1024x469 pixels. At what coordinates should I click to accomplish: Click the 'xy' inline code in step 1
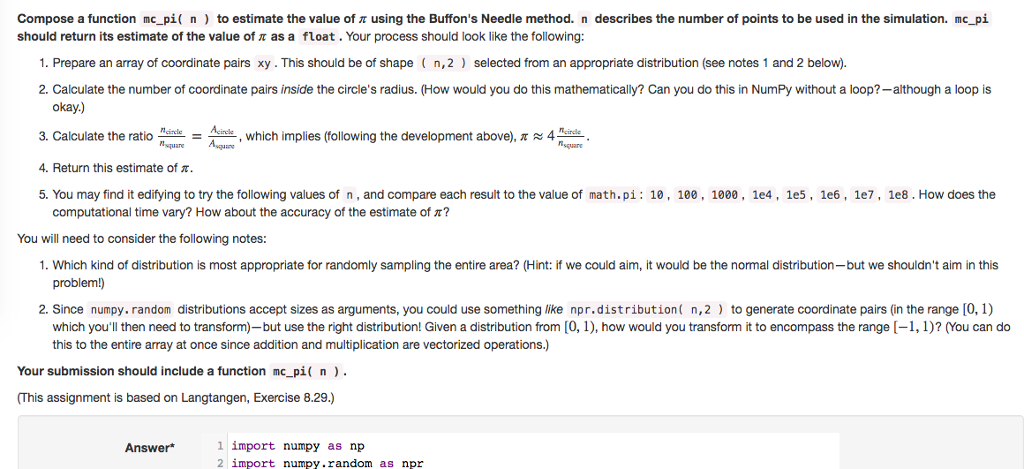coord(264,63)
